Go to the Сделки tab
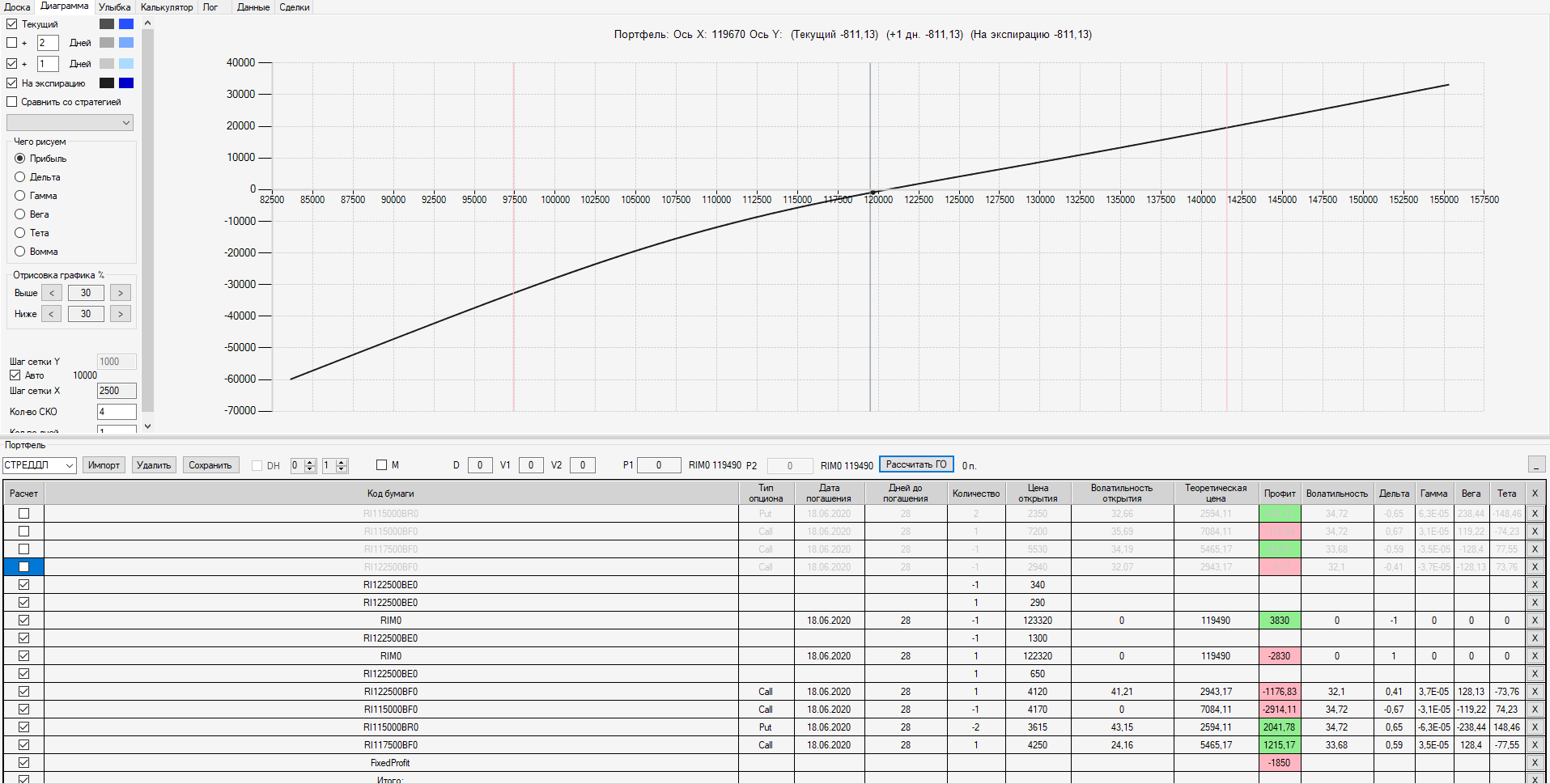This screenshot has width=1550, height=784. click(x=295, y=7)
